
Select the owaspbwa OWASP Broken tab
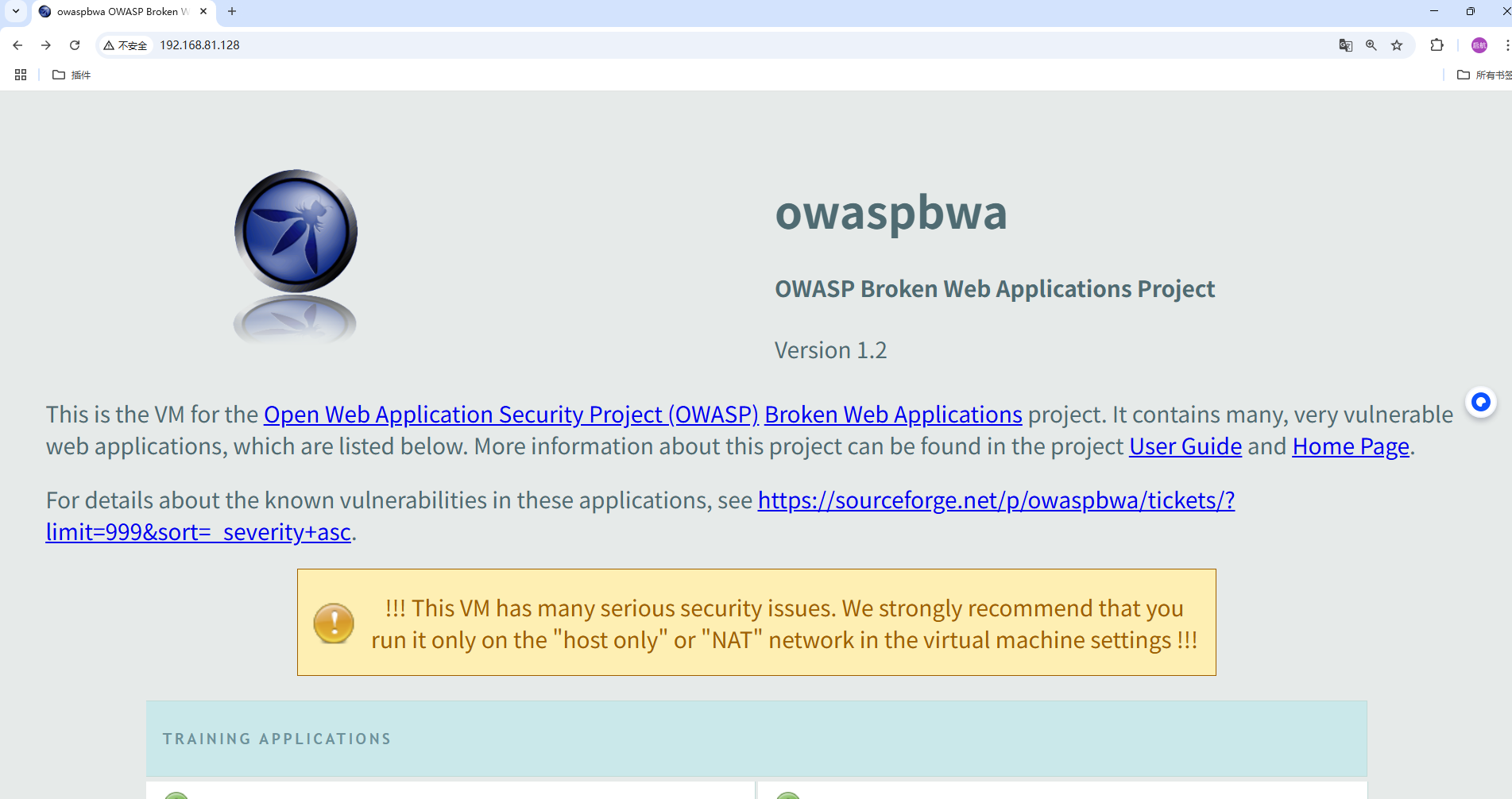coord(119,12)
